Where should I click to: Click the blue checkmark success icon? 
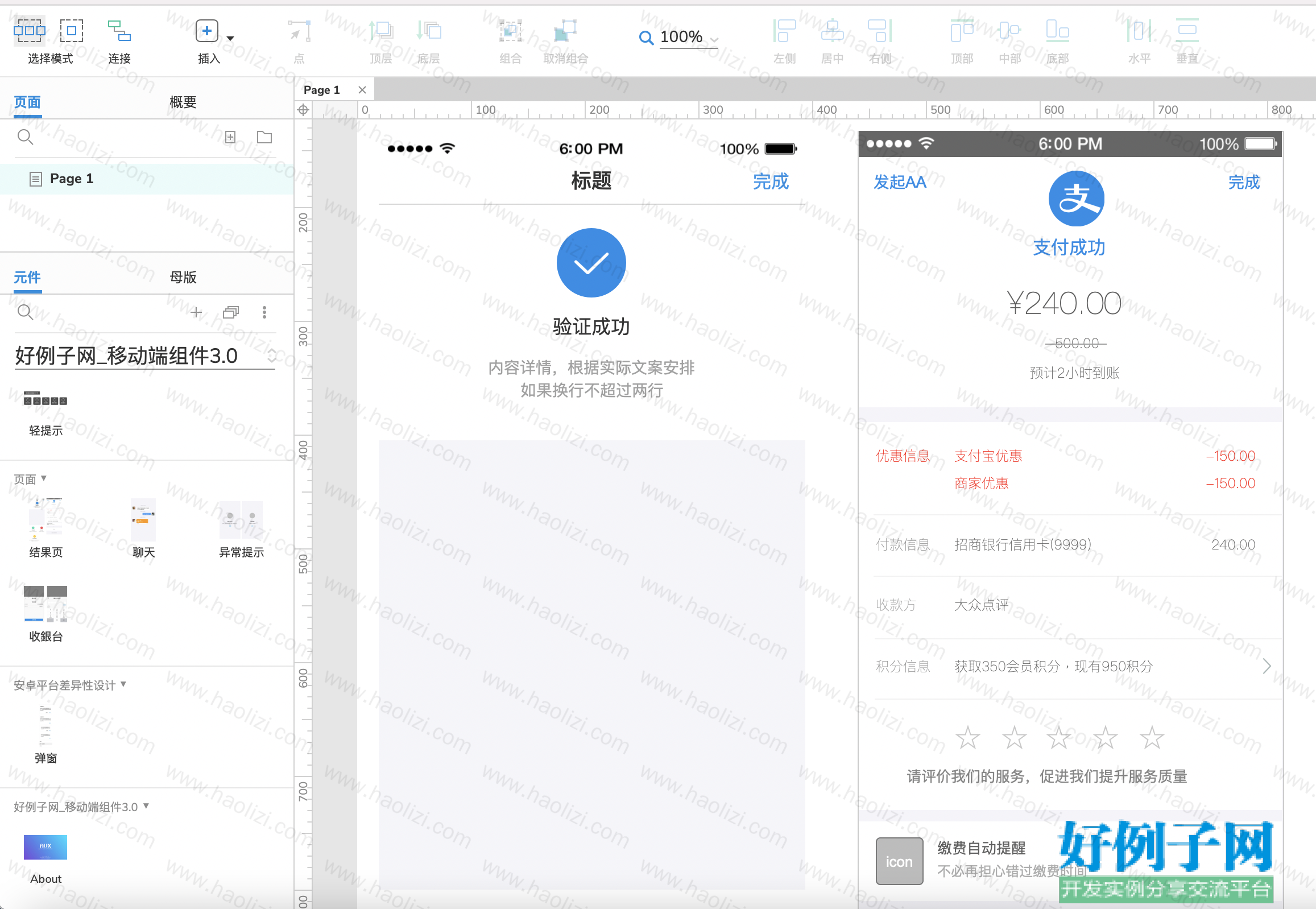click(591, 263)
